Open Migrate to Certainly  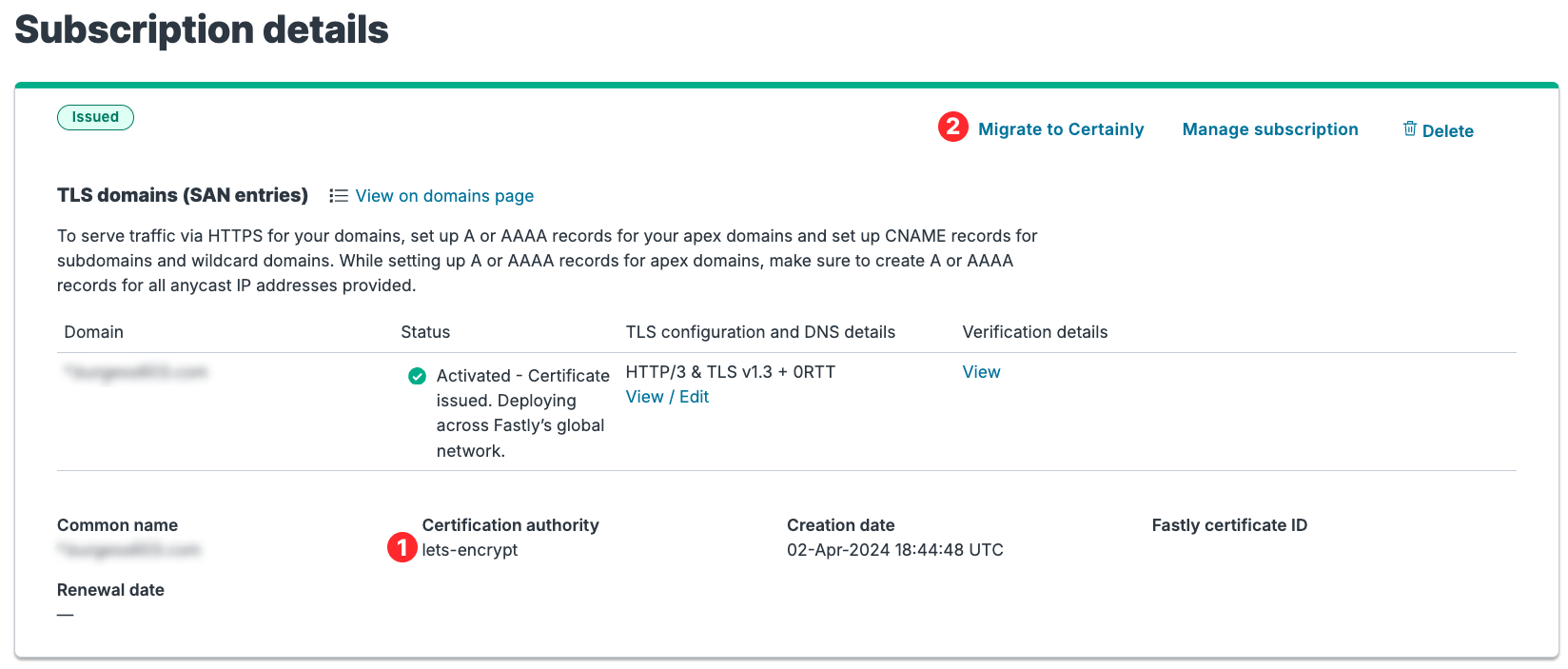(x=1061, y=128)
